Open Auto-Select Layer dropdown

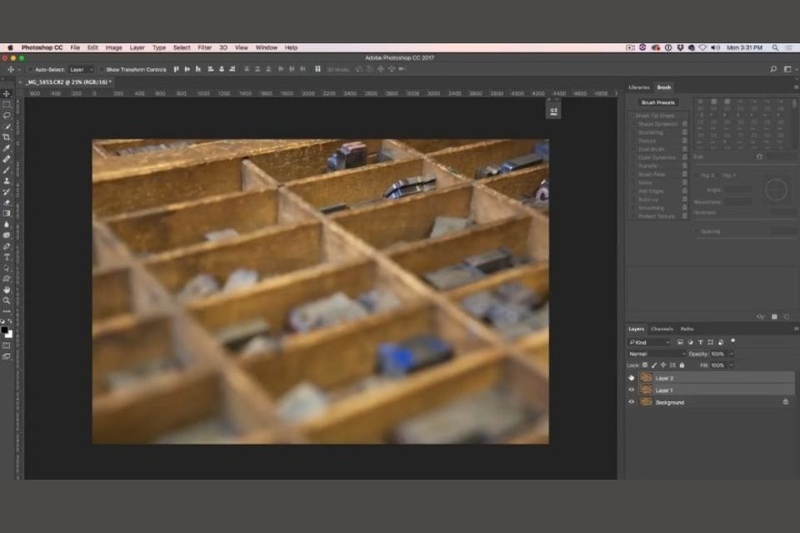(x=82, y=69)
